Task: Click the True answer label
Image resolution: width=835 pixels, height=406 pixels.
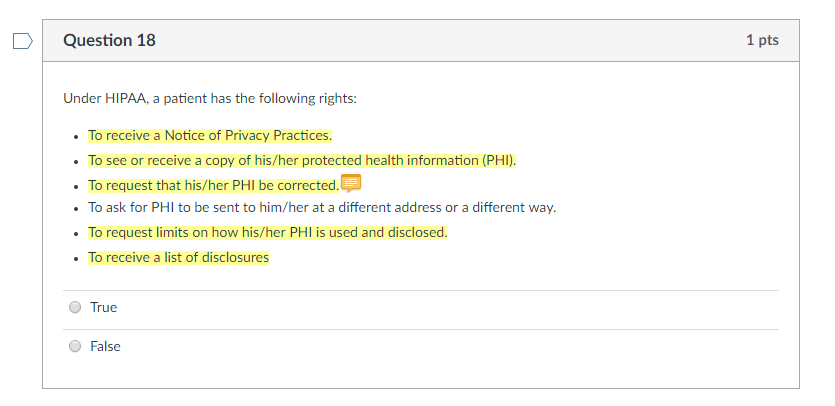Action: pyautogui.click(x=103, y=307)
